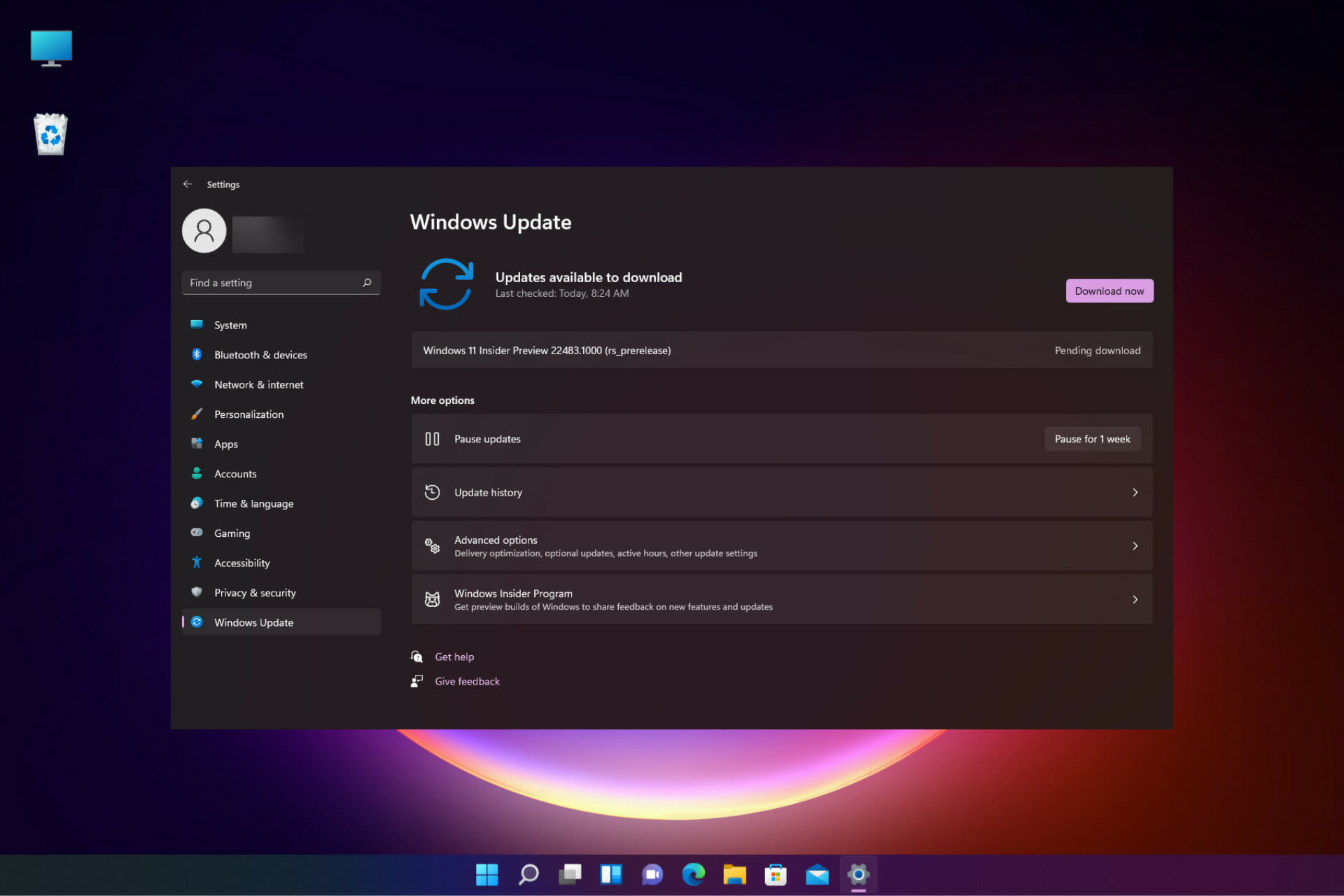Select Pause updates for 1 week
Screen dimensions: 1344x896
coord(1092,438)
